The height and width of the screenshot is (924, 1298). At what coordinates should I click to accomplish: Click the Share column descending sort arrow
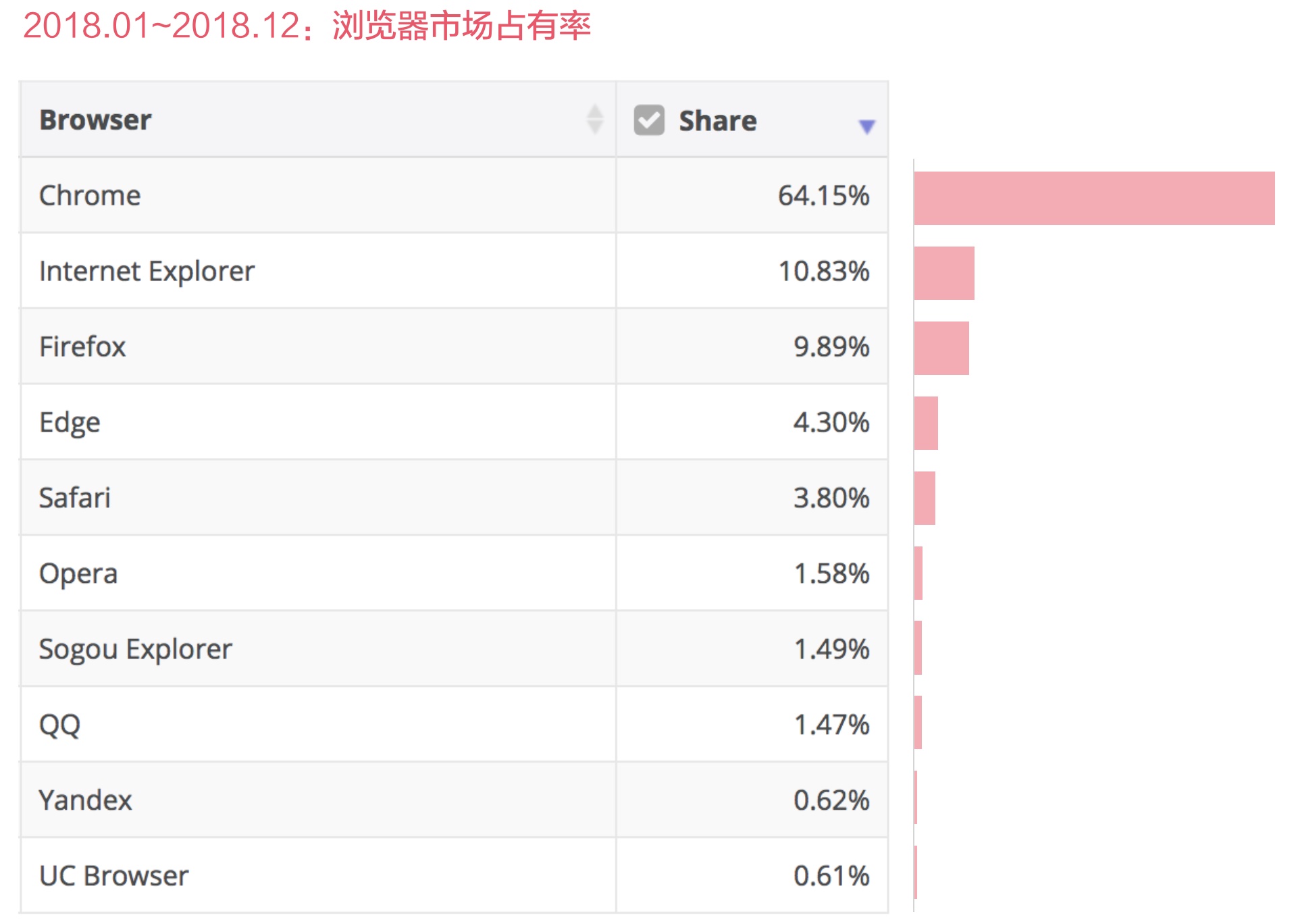click(x=866, y=126)
